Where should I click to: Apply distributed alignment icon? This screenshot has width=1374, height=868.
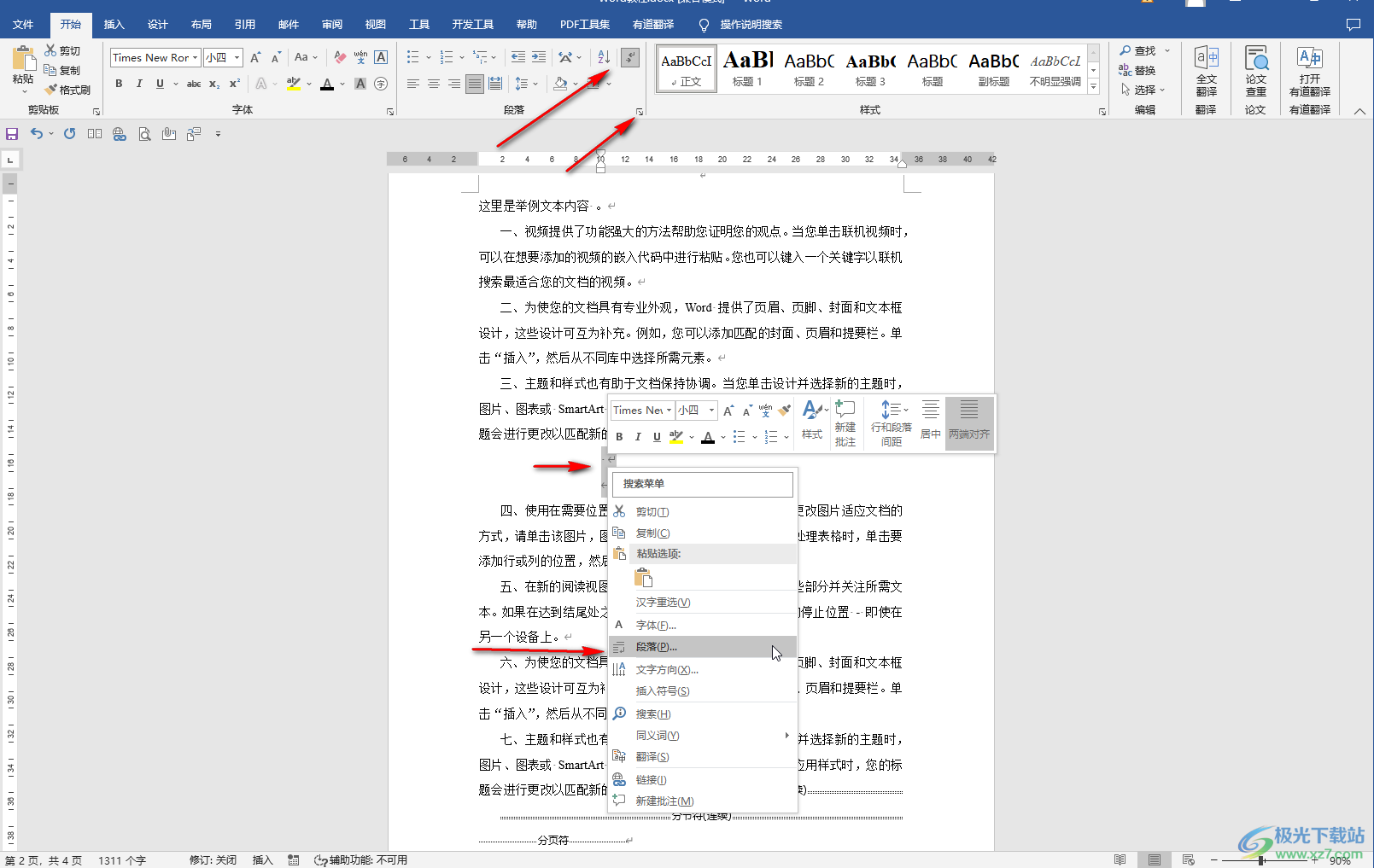click(x=495, y=84)
